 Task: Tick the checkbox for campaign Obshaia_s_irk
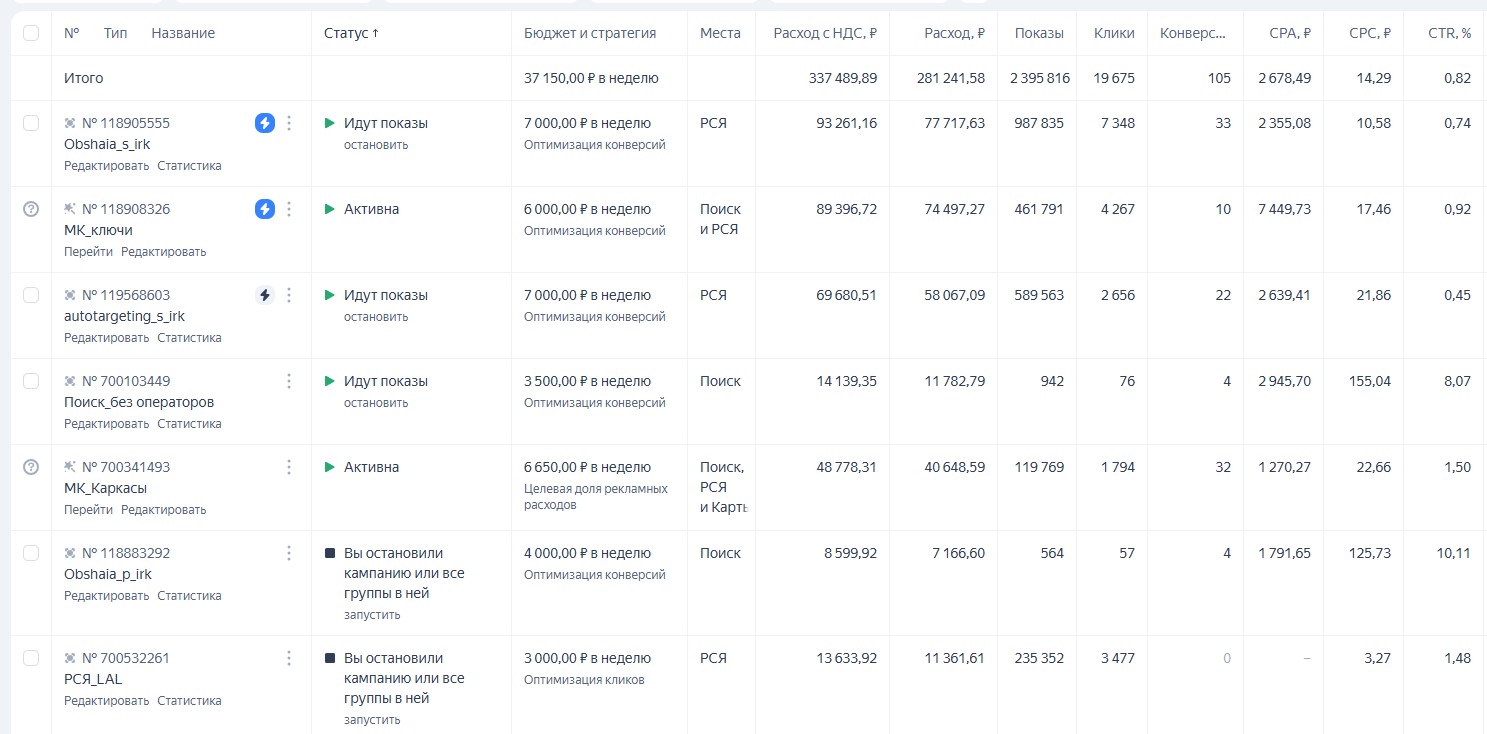pos(31,122)
